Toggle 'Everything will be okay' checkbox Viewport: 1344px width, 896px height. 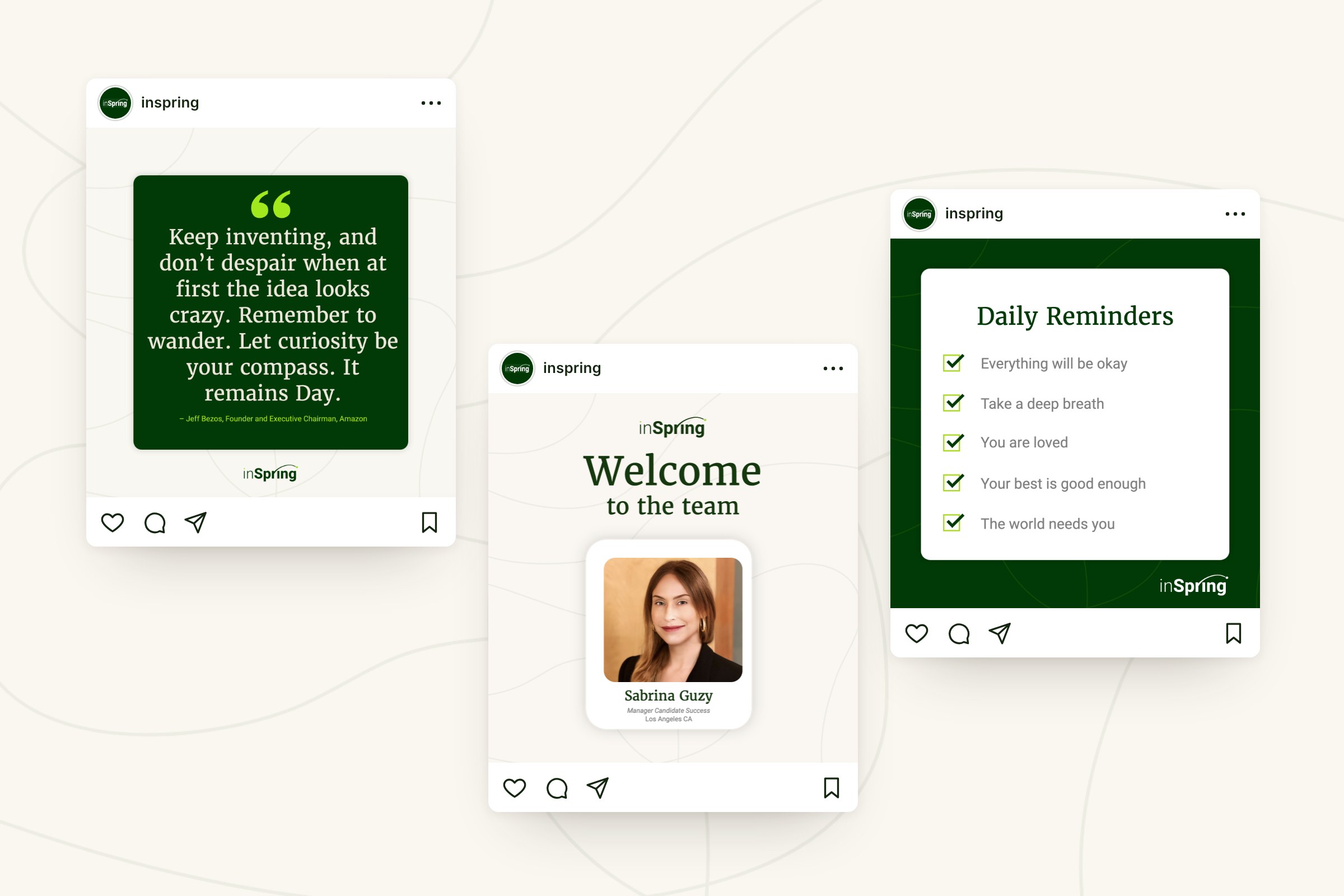coord(953,362)
